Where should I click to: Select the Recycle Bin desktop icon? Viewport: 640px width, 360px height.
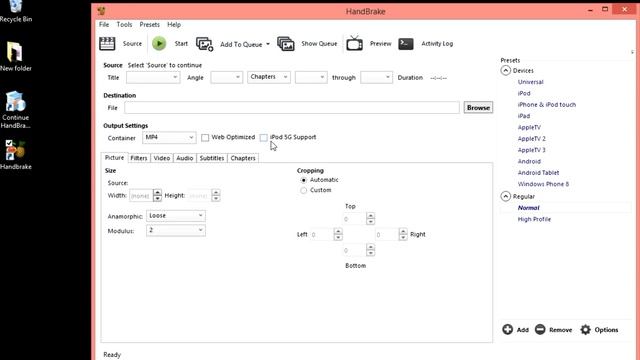16,11
